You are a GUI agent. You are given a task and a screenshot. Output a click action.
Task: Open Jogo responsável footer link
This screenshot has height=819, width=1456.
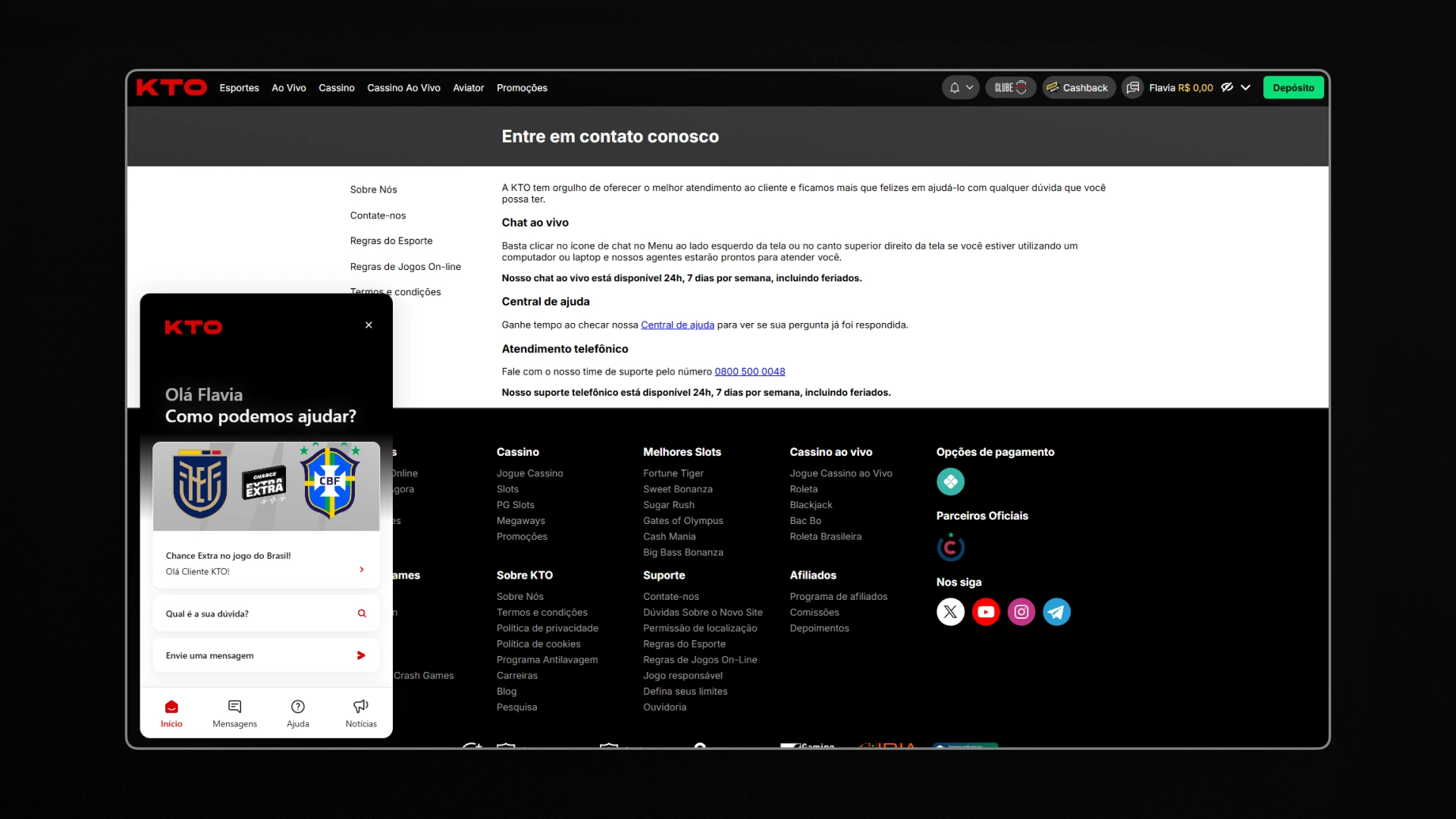coord(682,676)
